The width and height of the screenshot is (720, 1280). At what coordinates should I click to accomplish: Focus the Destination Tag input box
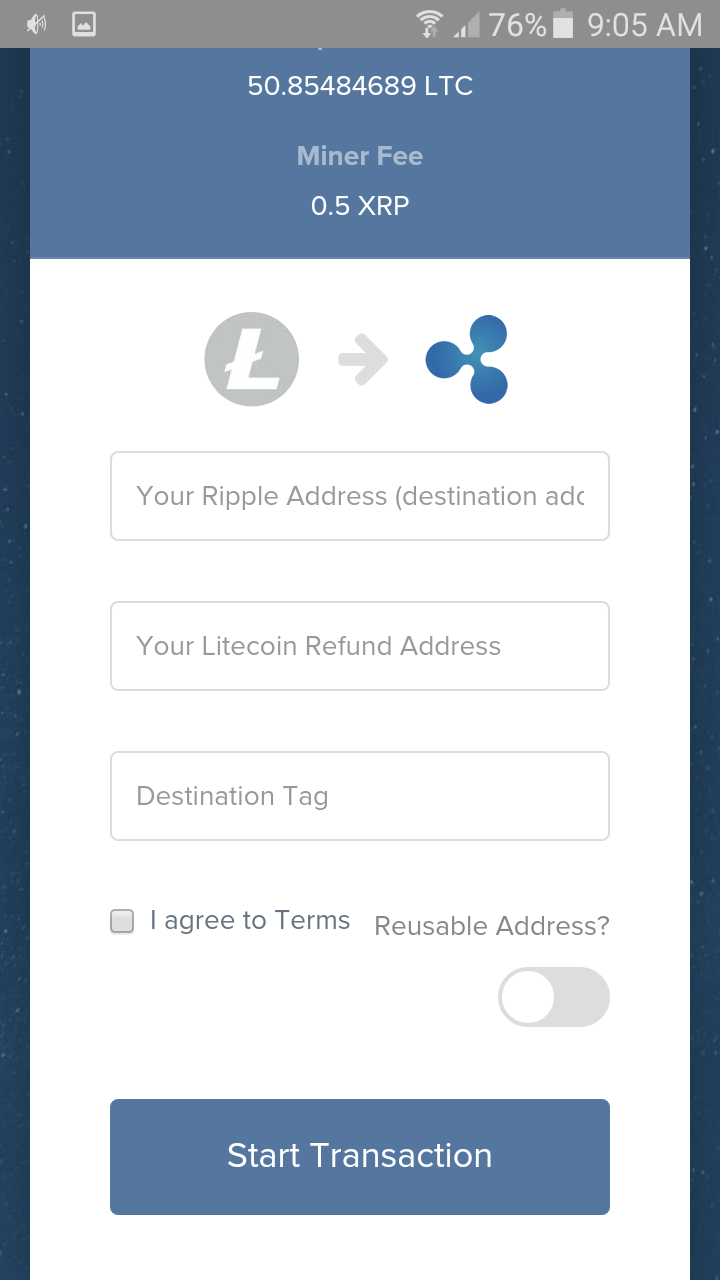pos(360,796)
